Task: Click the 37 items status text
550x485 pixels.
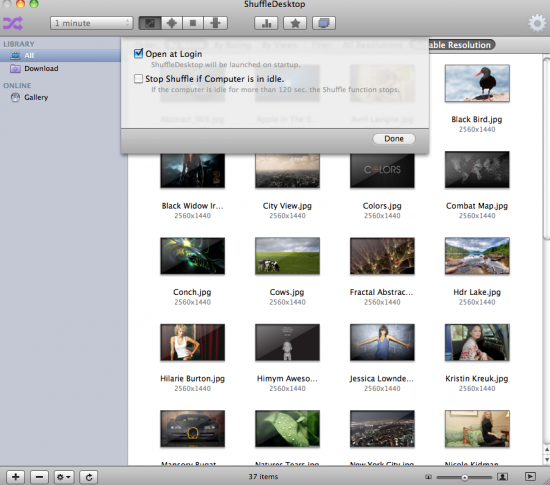Action: tap(263, 477)
